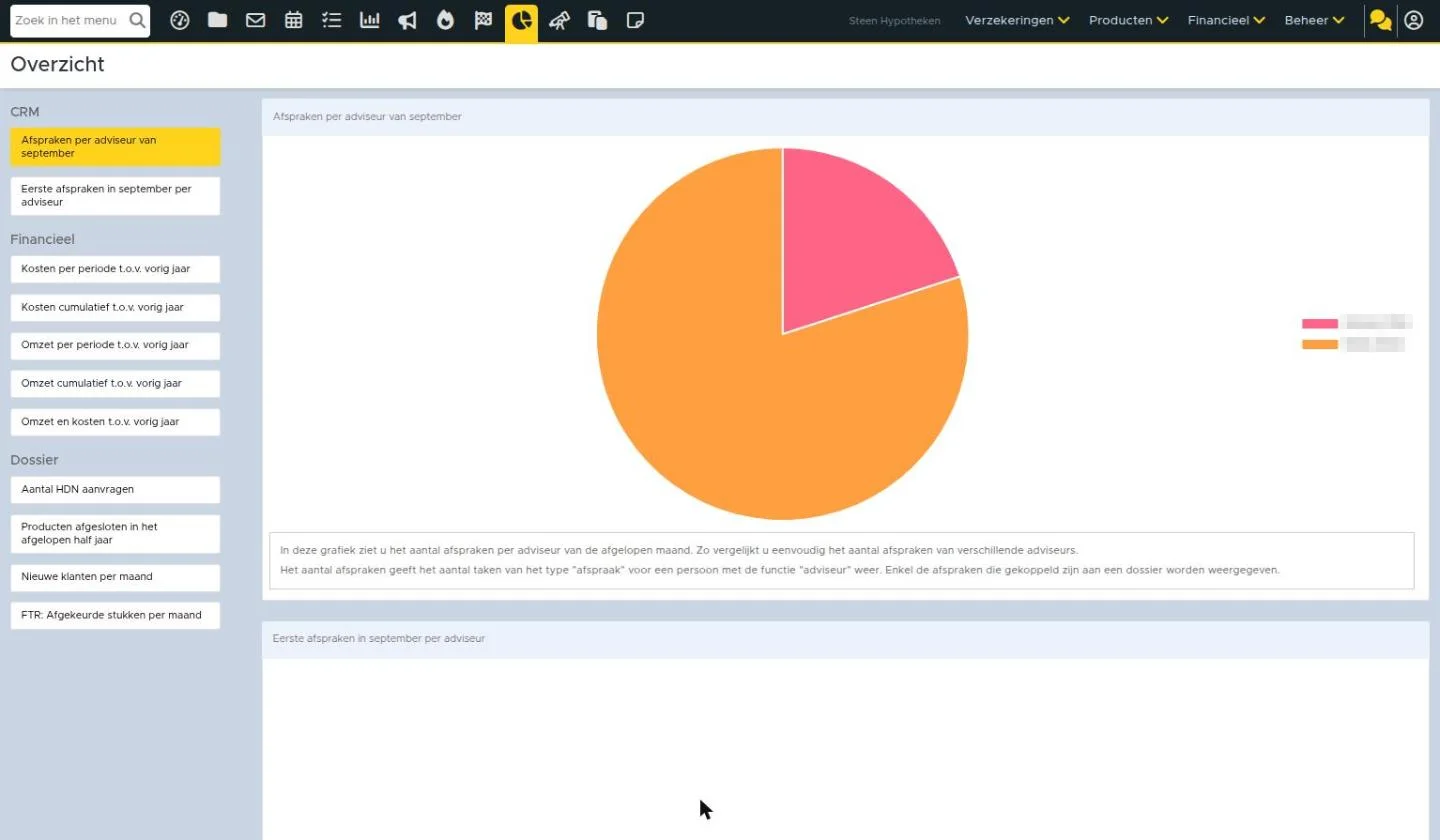Open the calendar icon
The image size is (1440, 840).
(x=293, y=20)
